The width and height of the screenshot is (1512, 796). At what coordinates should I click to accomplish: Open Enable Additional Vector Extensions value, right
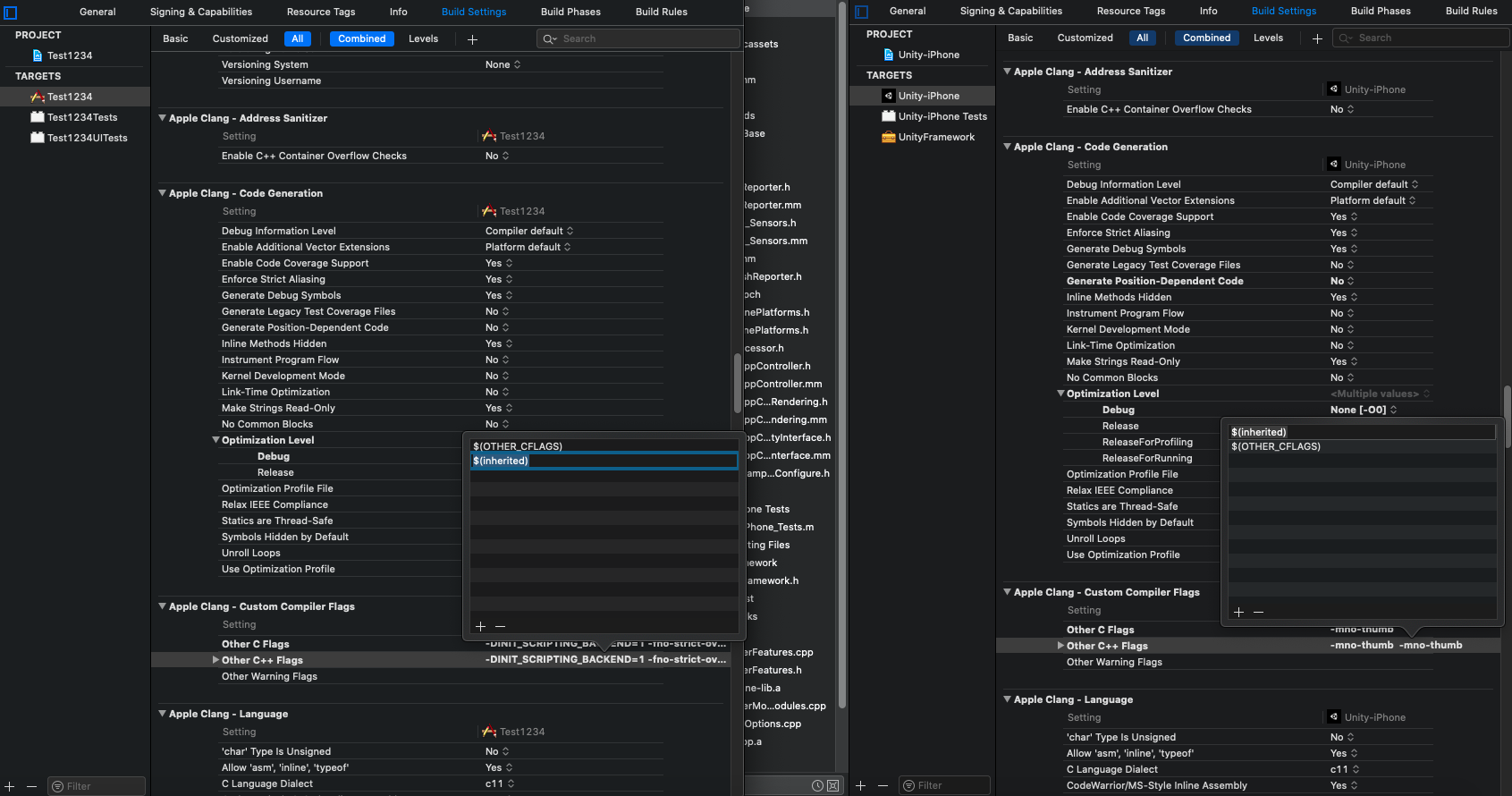(x=1373, y=200)
